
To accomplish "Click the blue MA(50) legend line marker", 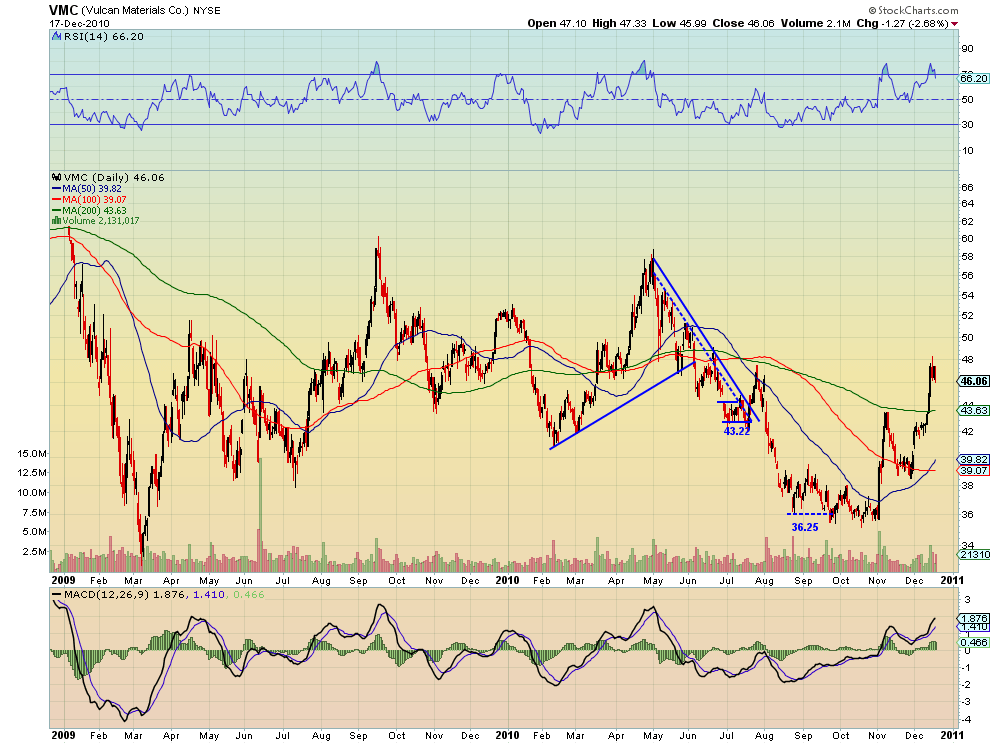I will pyautogui.click(x=56, y=189).
